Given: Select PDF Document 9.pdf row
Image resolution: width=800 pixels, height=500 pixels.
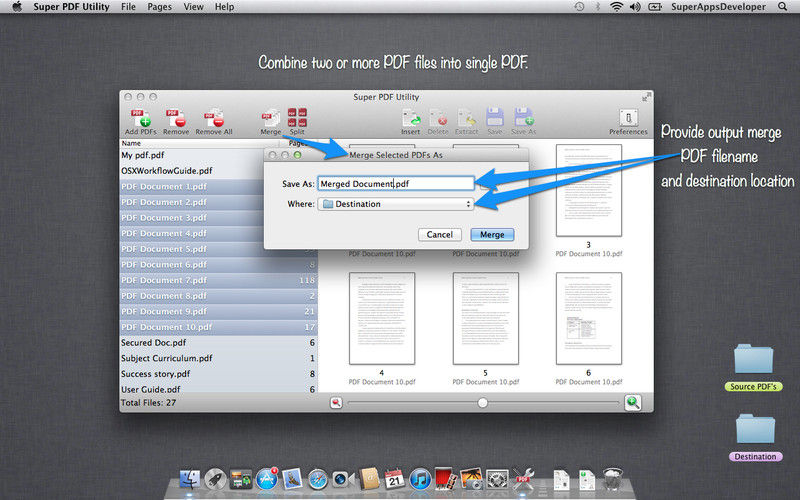Looking at the screenshot, I should (x=218, y=312).
